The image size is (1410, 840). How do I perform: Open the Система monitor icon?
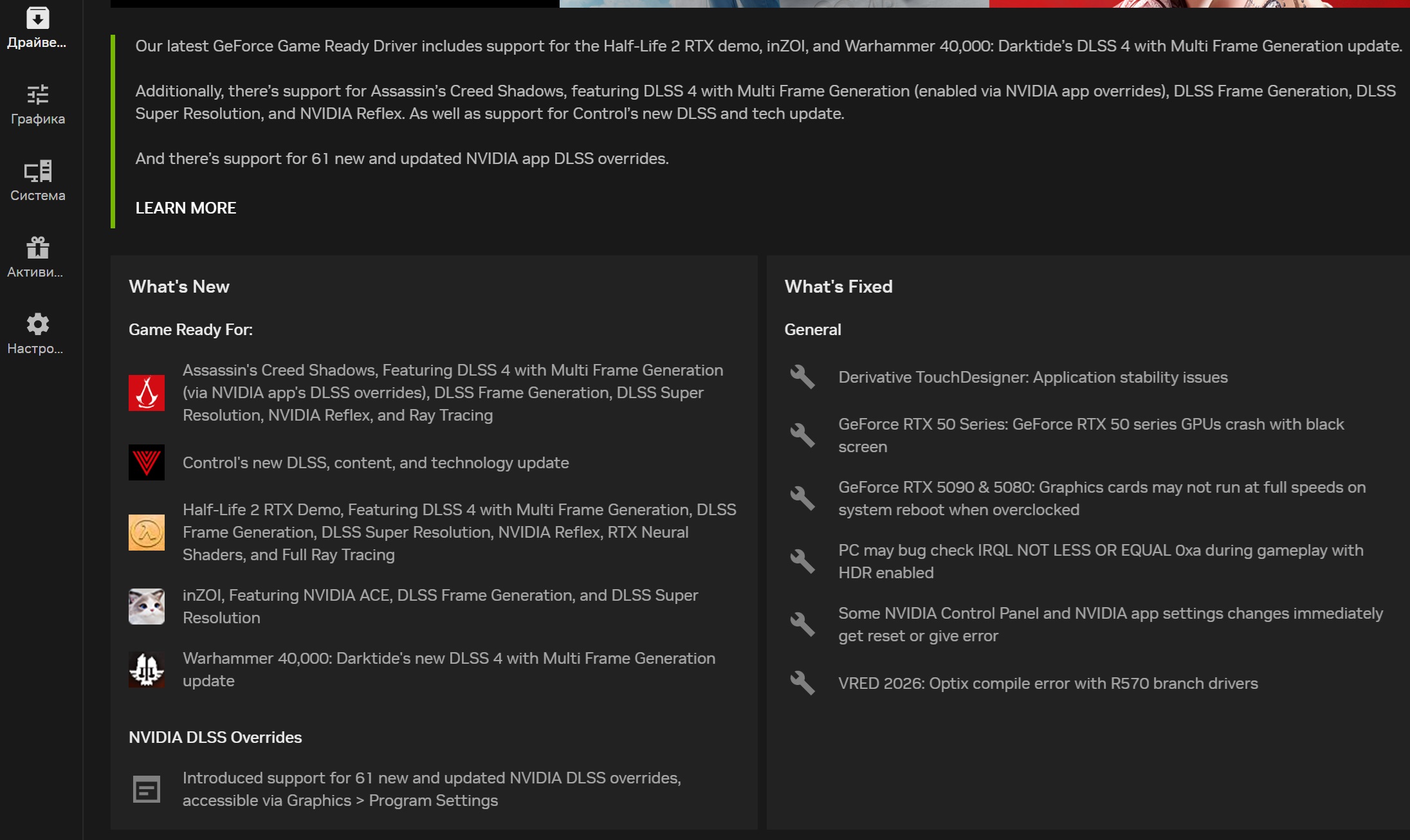[38, 171]
